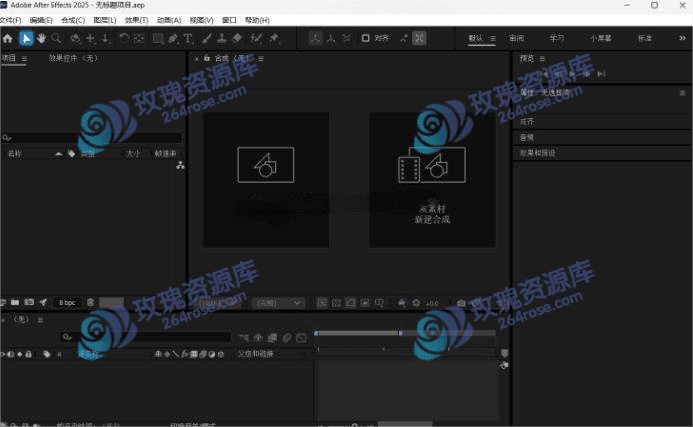Select the Pen tool
Viewport: 693px width, 427px height.
pos(173,38)
